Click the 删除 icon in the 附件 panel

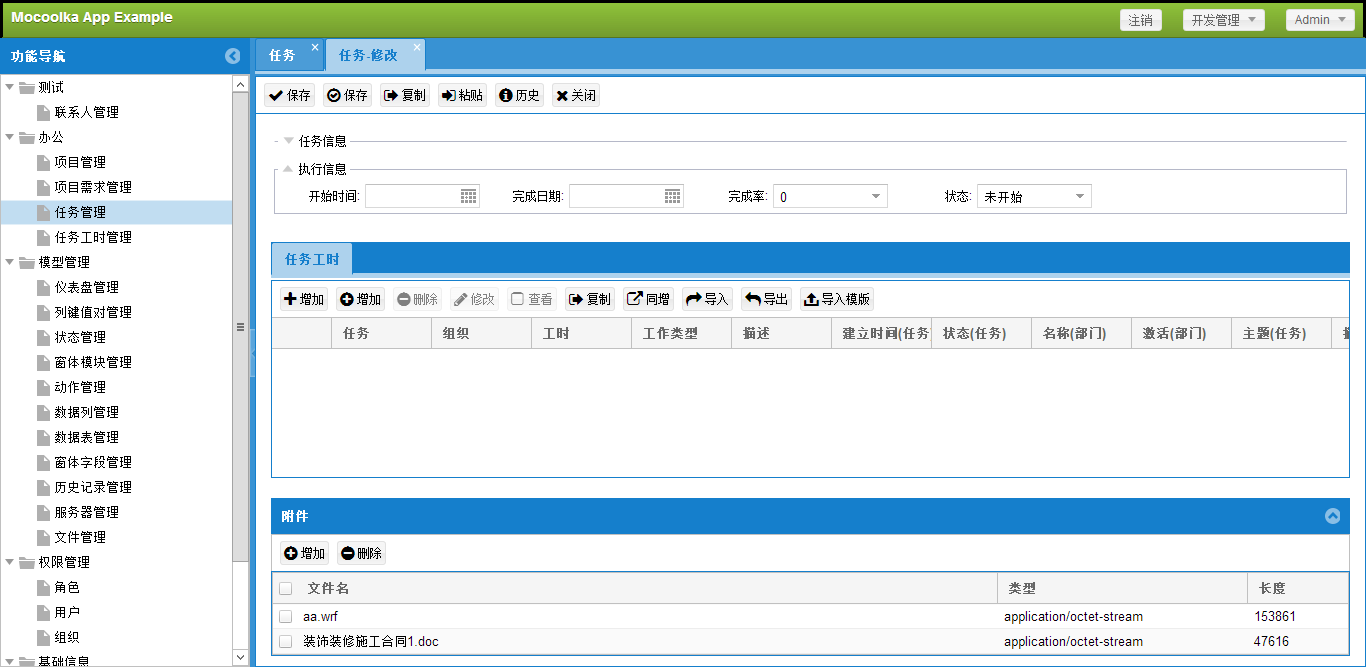pyautogui.click(x=361, y=553)
